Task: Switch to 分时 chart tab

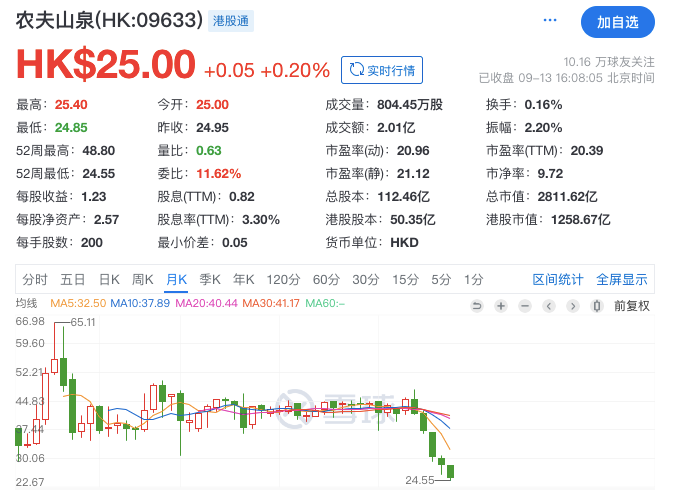Action: 35,279
